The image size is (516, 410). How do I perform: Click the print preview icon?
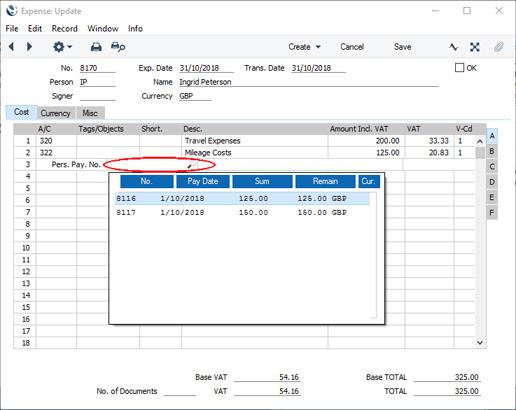pyautogui.click(x=118, y=47)
